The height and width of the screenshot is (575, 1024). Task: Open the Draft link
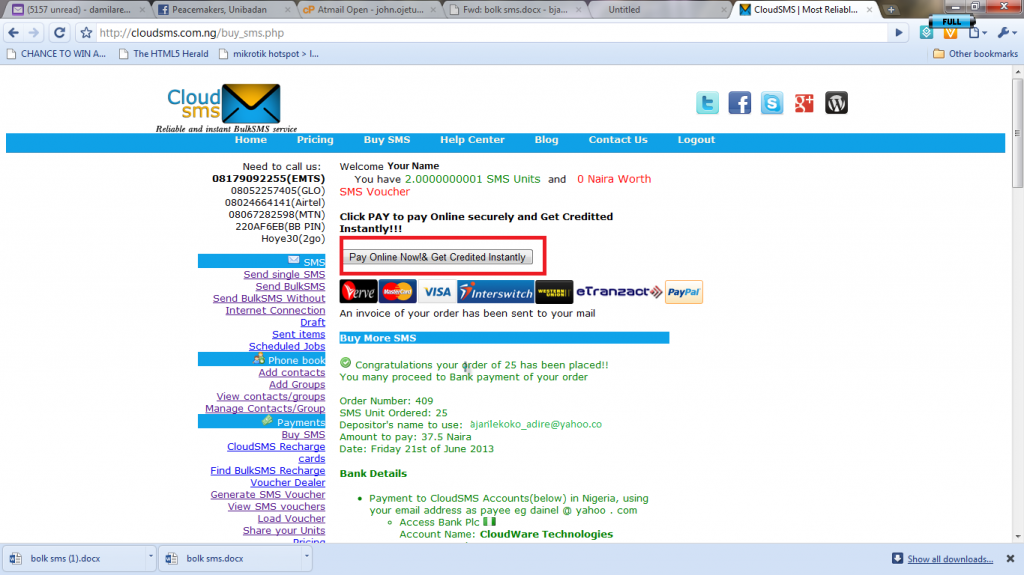312,322
